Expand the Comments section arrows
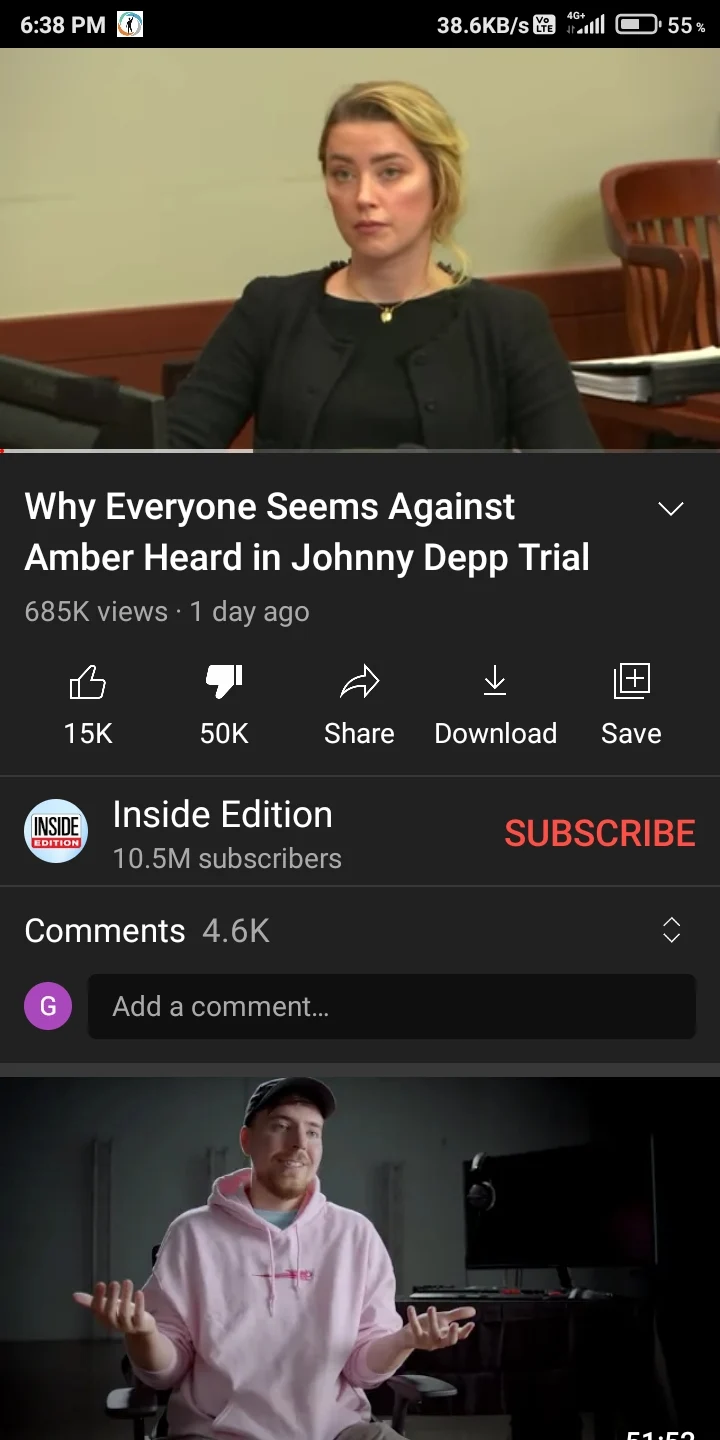 click(672, 930)
